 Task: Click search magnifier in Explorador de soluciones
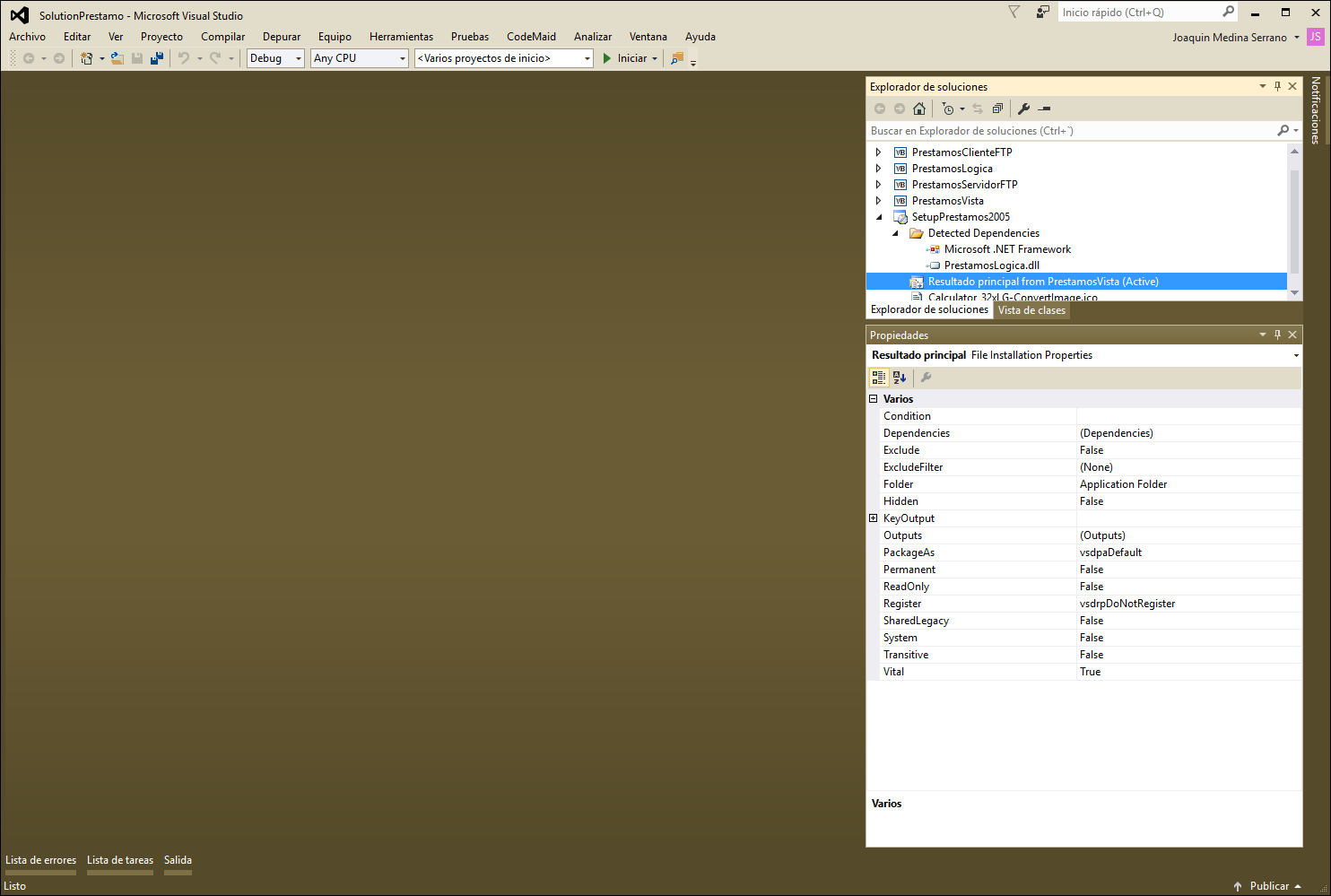[x=1283, y=131]
